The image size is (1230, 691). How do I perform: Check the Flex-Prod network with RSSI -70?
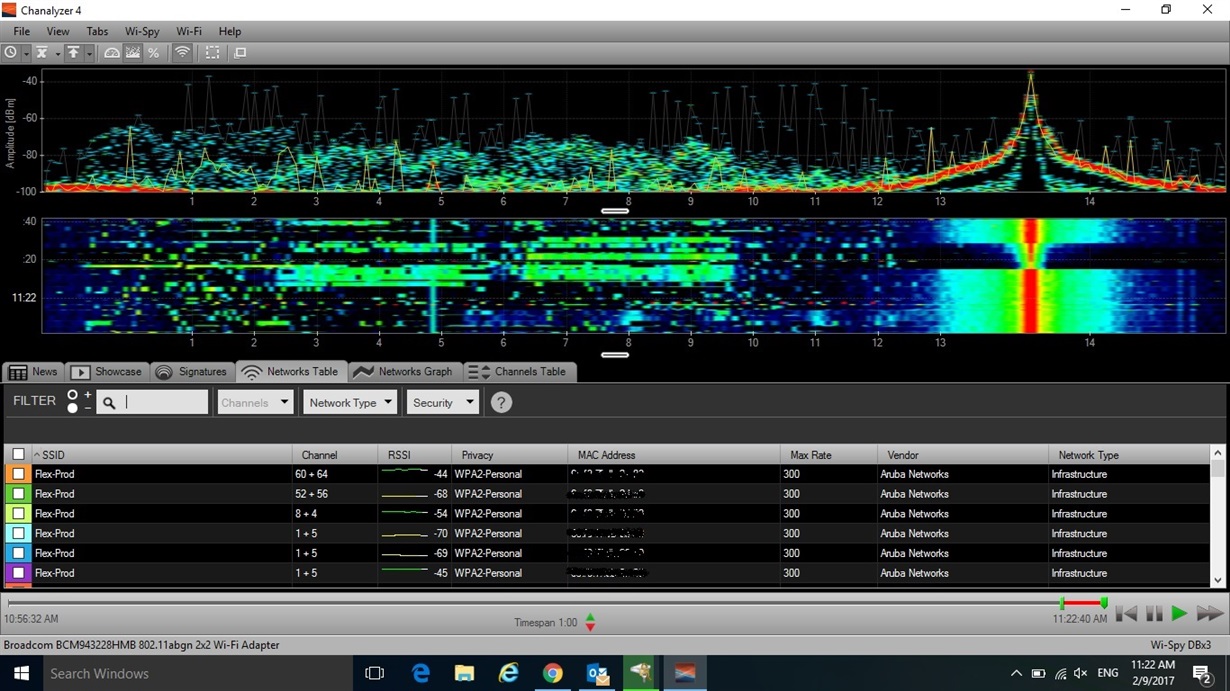(18, 533)
